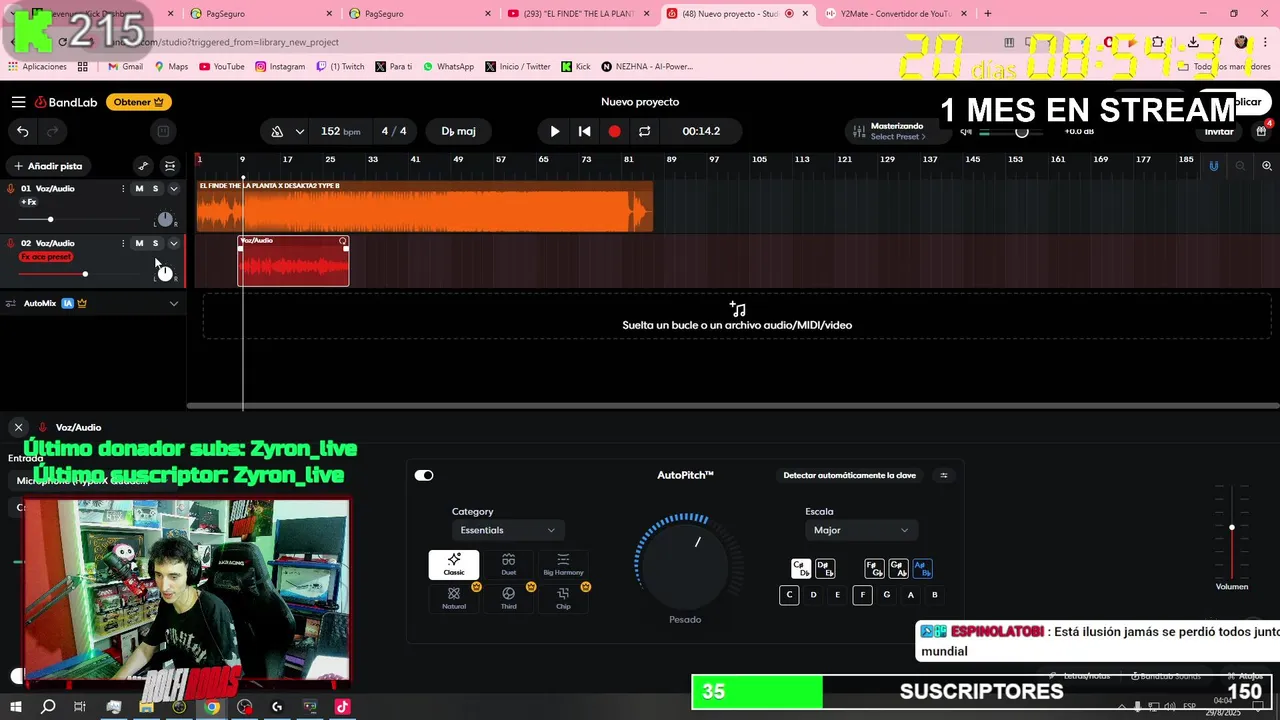The height and width of the screenshot is (720, 1280).
Task: Mute track 01 Voz/Audio
Action: tap(139, 188)
